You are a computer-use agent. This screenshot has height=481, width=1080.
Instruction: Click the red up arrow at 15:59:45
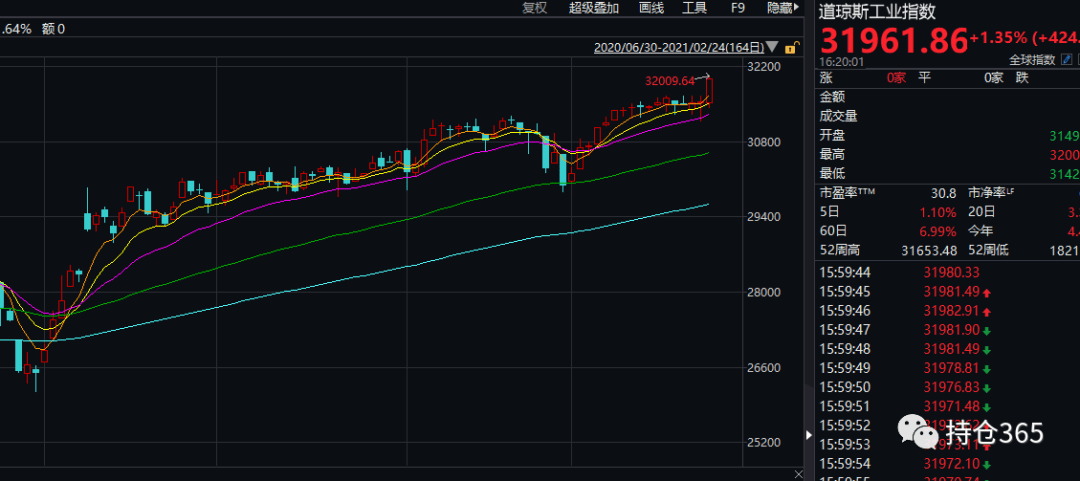coord(987,292)
